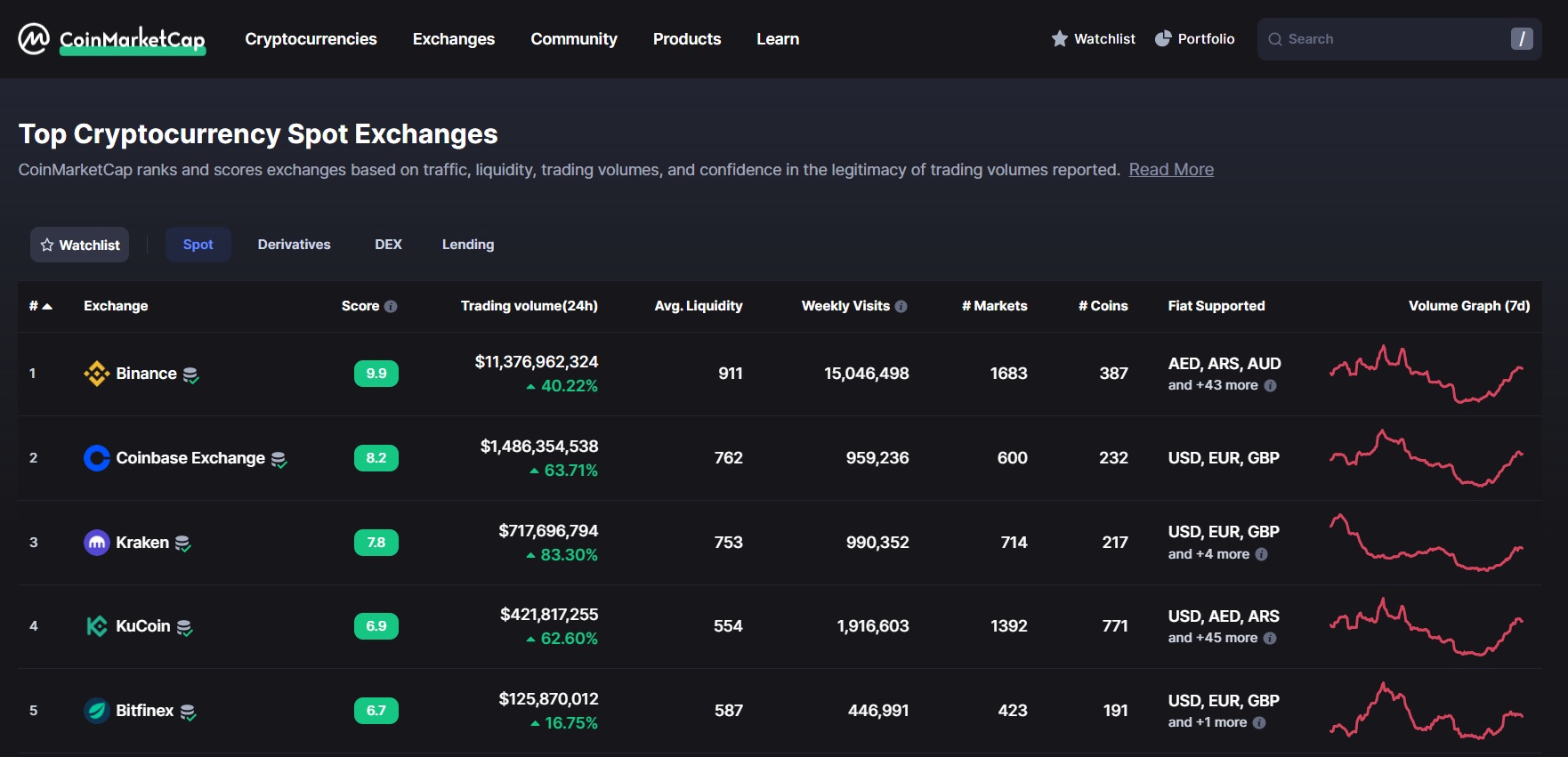Click the Bitfinex logo icon
This screenshot has height=757, width=1568.
pos(96,711)
